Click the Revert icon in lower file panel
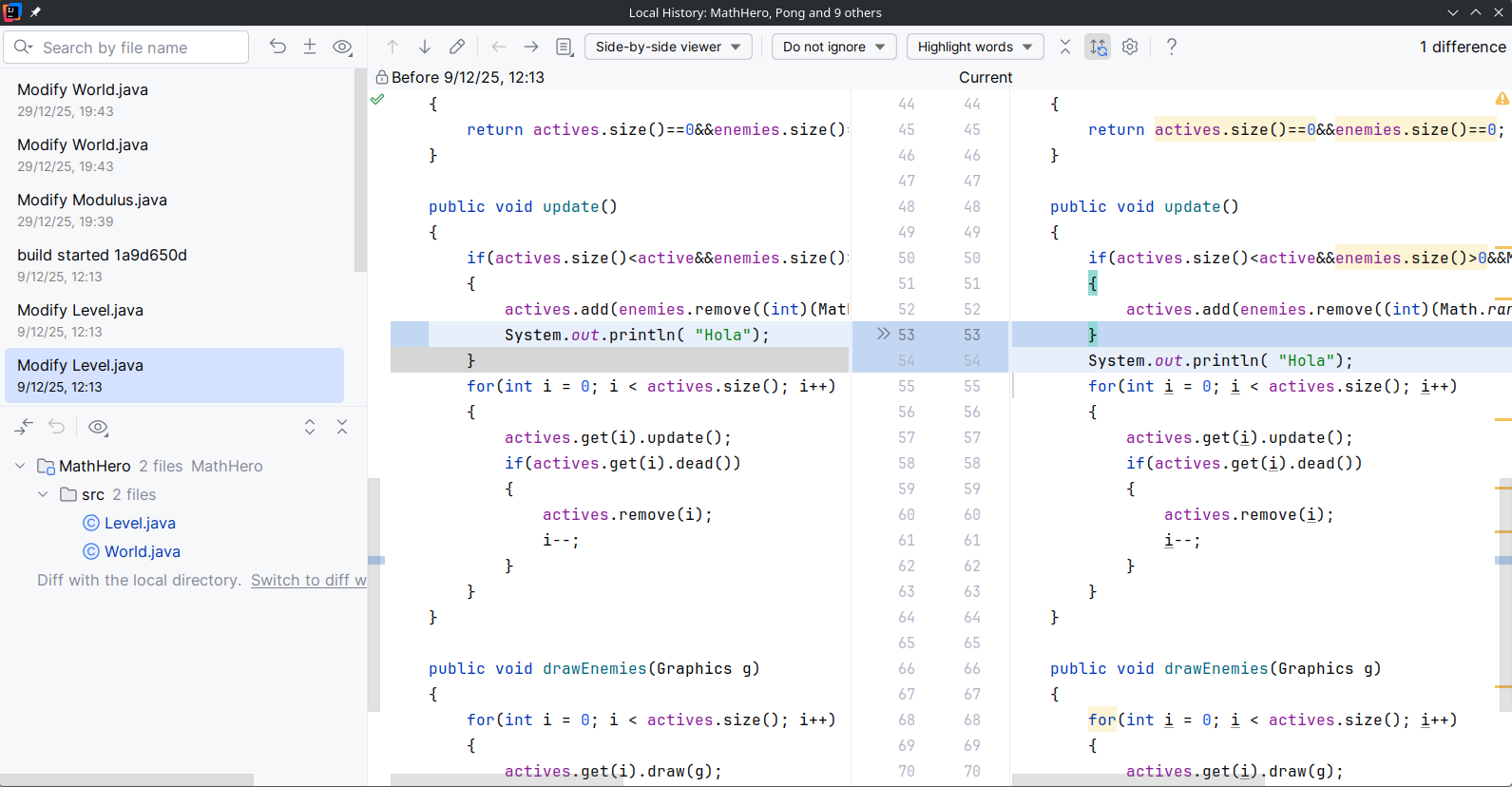This screenshot has height=787, width=1512. (x=57, y=427)
